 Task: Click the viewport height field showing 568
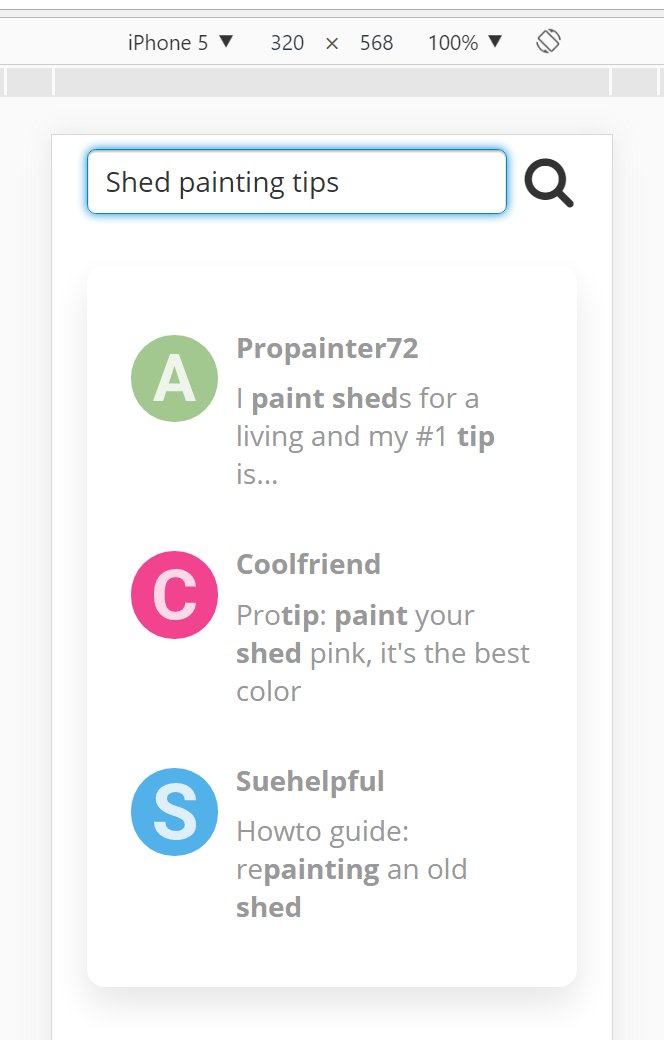[x=376, y=43]
